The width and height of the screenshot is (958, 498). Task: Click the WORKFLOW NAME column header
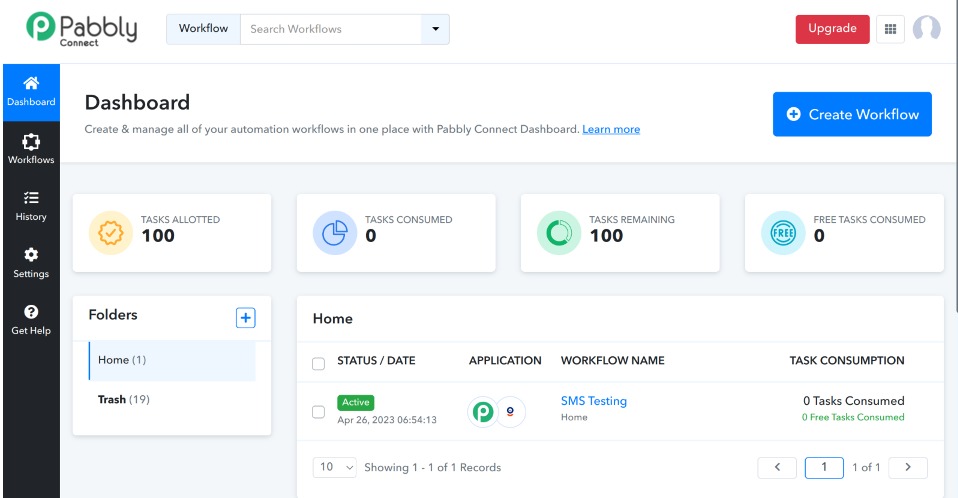(x=613, y=361)
